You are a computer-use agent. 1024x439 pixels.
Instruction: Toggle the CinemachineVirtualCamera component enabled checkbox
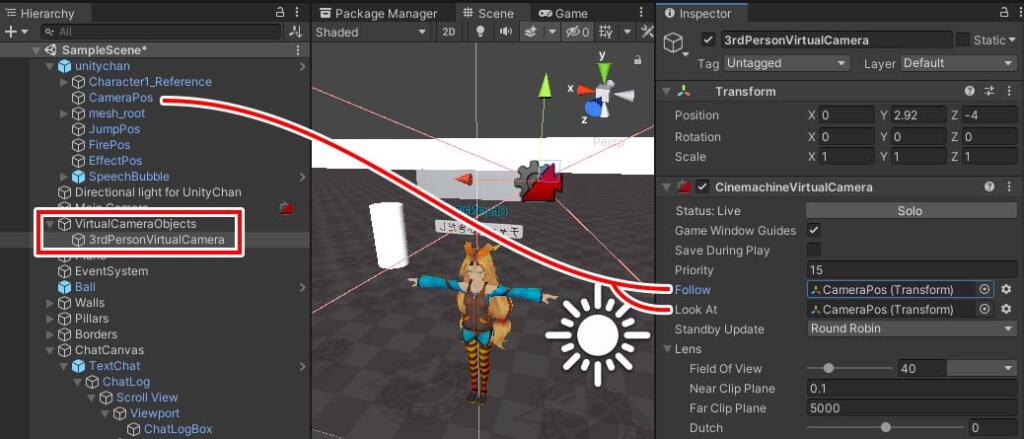[703, 187]
